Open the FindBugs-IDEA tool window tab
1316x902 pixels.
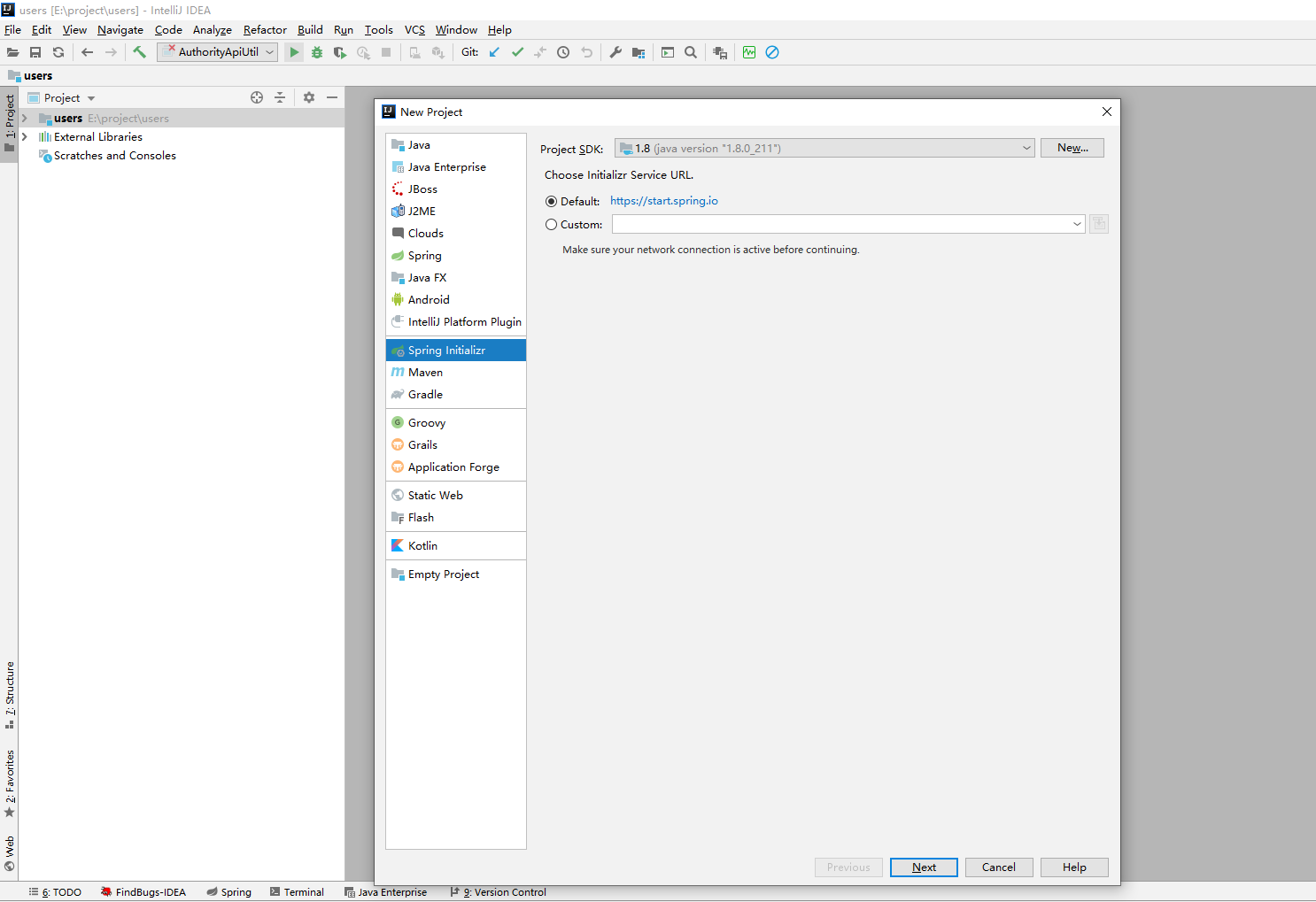click(x=143, y=892)
